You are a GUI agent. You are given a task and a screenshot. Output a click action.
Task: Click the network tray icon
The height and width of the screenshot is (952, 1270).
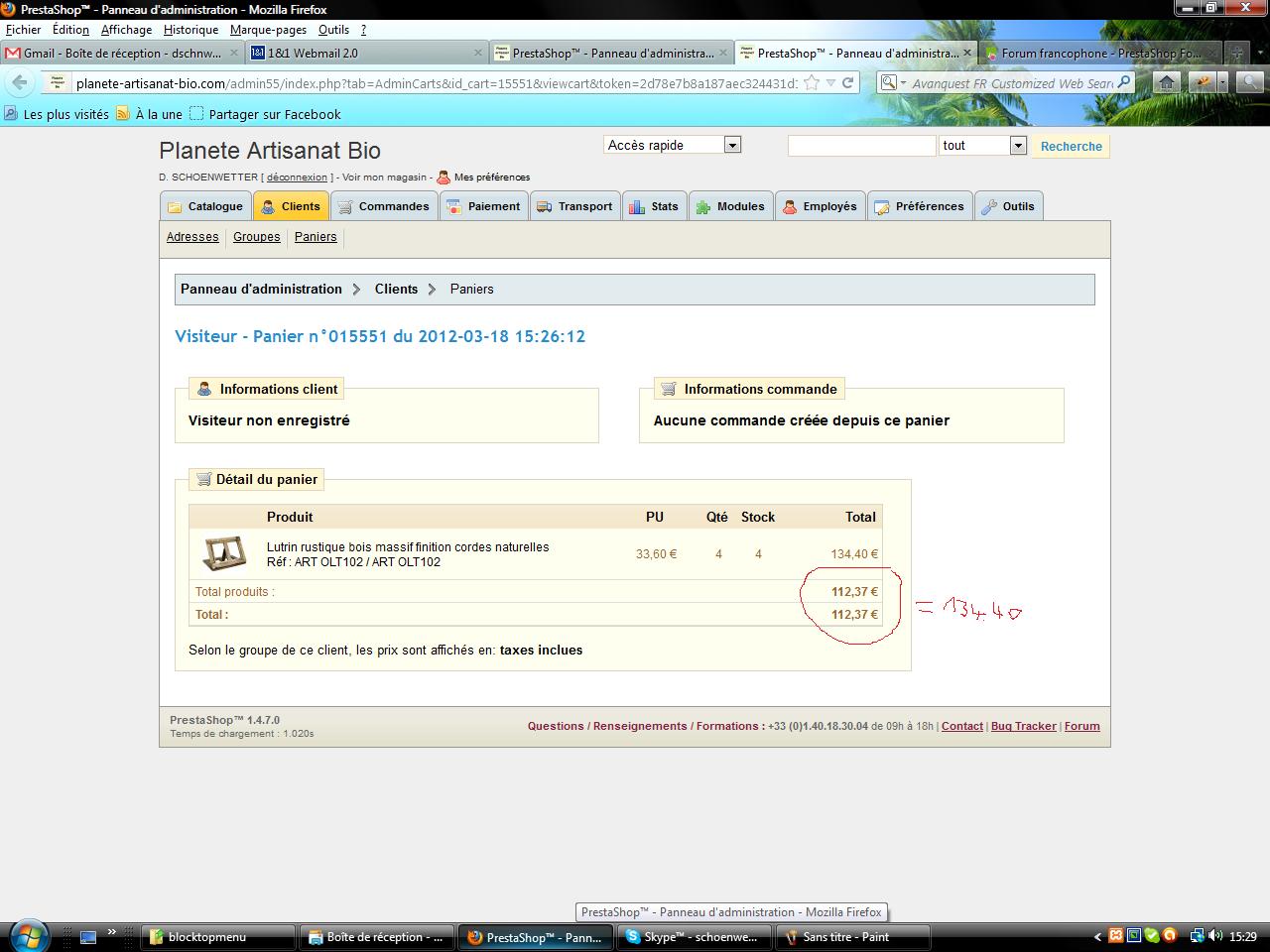pyautogui.click(x=1198, y=935)
